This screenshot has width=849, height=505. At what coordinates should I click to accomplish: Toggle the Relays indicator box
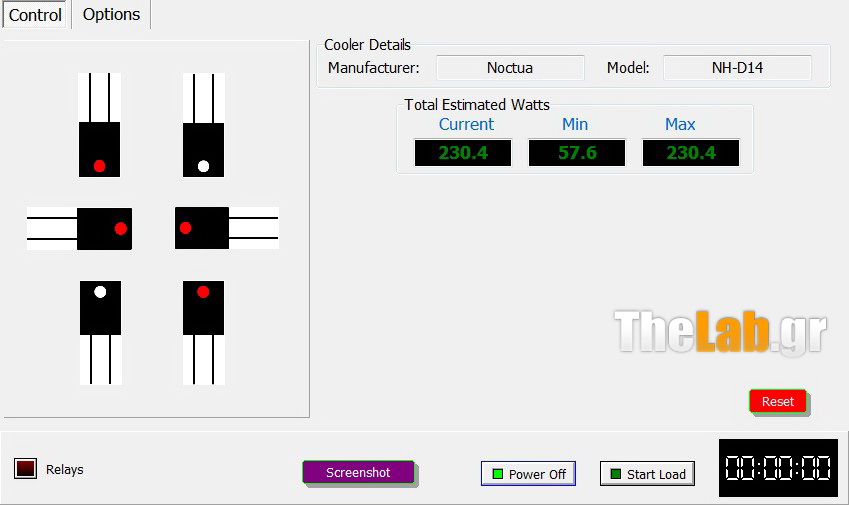26,468
